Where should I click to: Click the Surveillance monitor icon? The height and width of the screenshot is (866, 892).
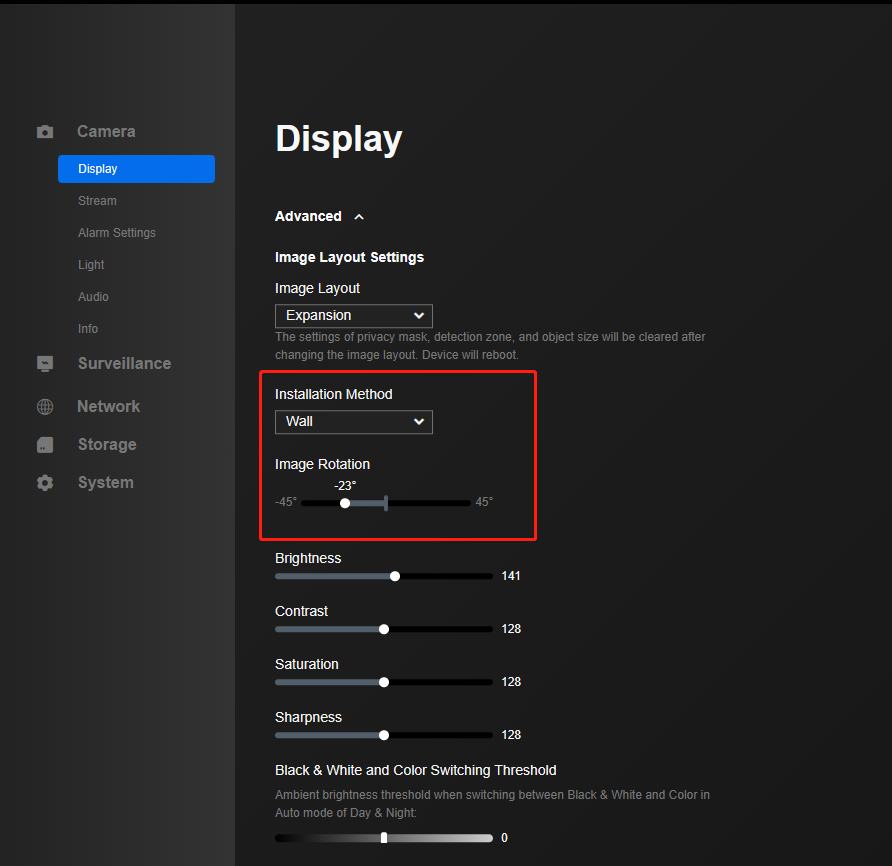(x=45, y=364)
